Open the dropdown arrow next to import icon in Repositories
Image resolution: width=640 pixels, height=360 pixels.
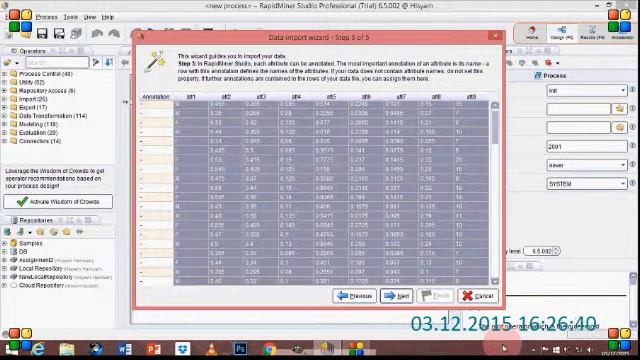point(30,232)
